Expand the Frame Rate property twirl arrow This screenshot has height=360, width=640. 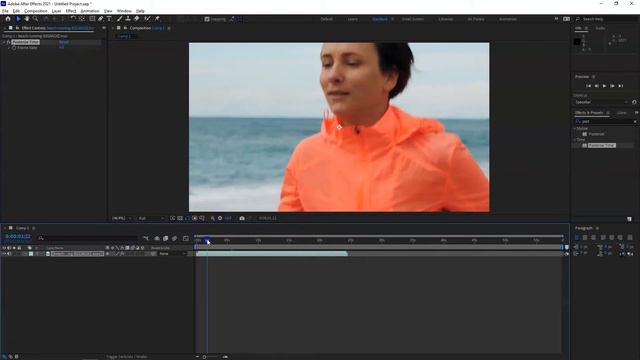(x=9, y=48)
